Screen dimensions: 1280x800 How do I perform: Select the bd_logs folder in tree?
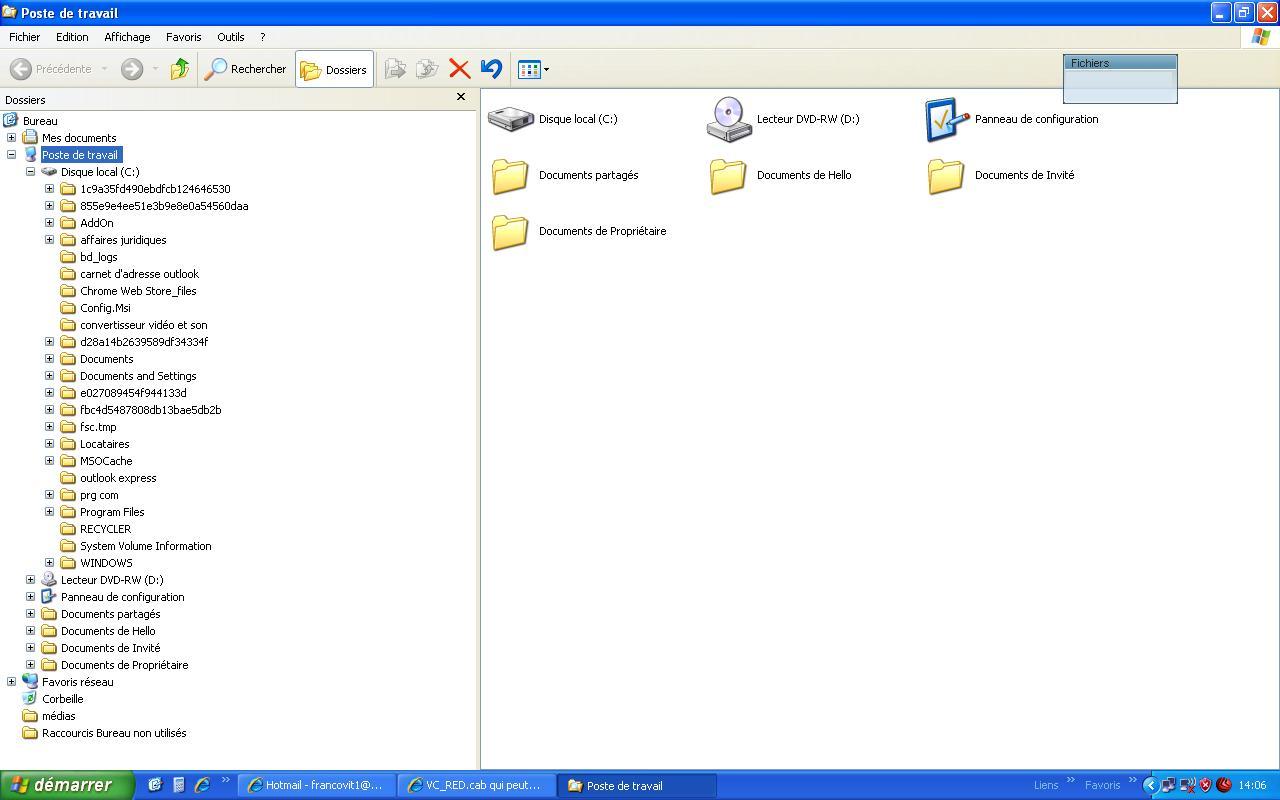pos(98,257)
